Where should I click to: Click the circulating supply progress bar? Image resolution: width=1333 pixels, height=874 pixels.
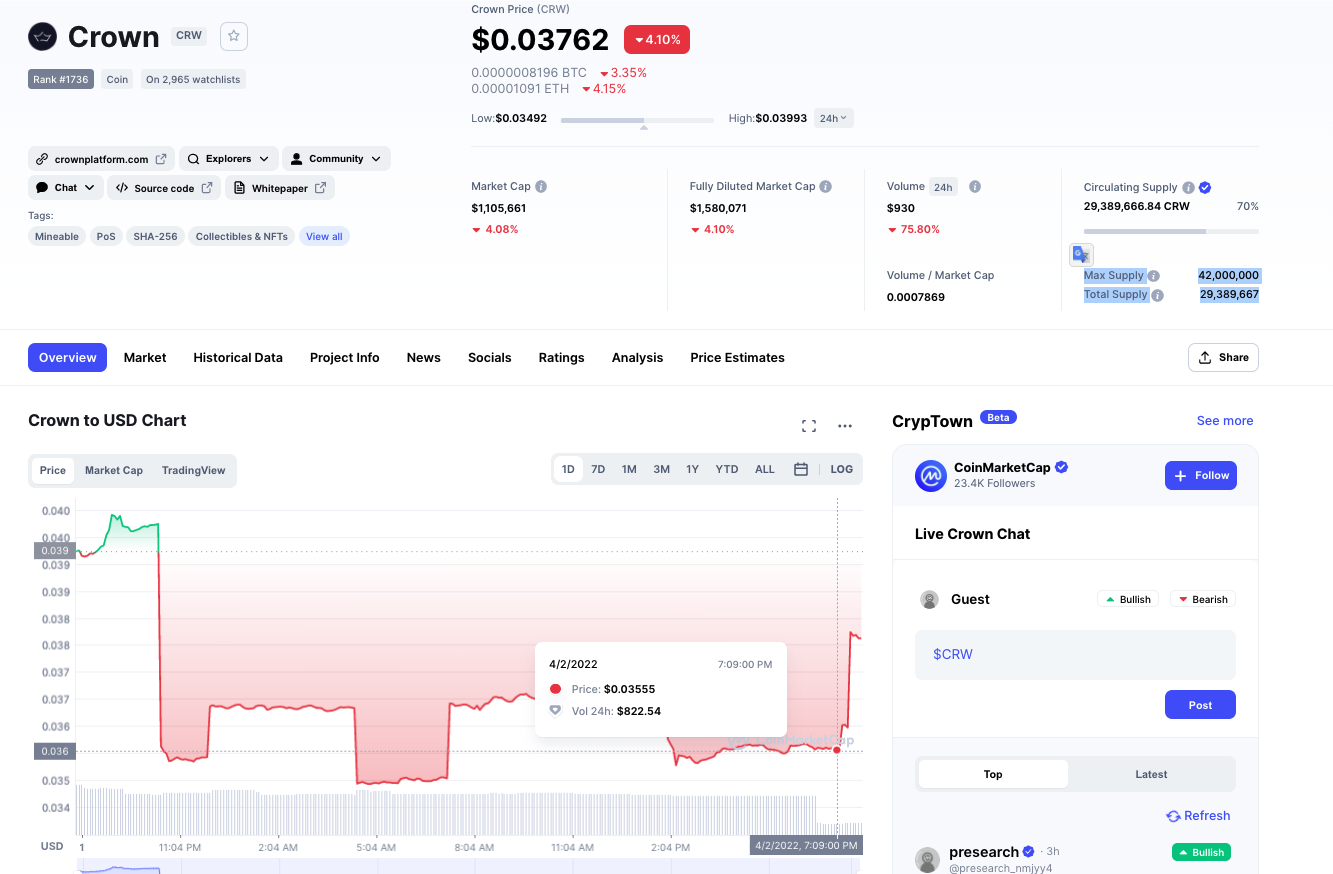click(x=1171, y=231)
